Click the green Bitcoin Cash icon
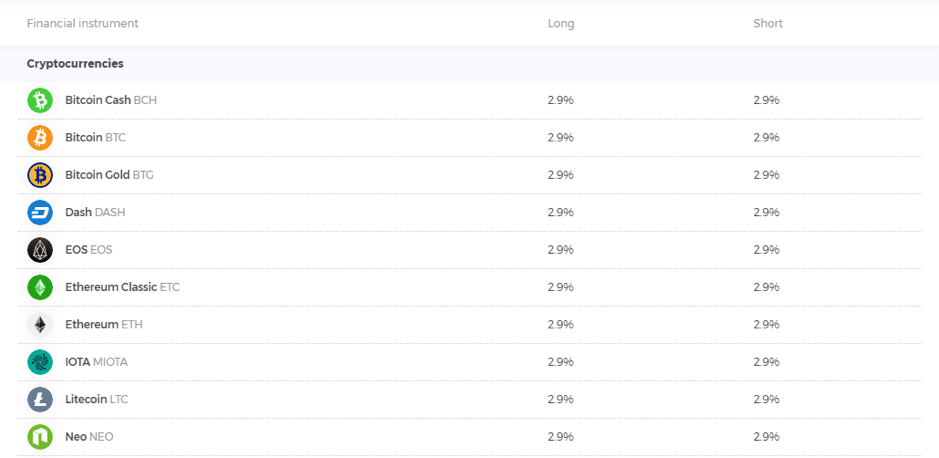Viewport: 939px width, 458px height. (x=40, y=100)
